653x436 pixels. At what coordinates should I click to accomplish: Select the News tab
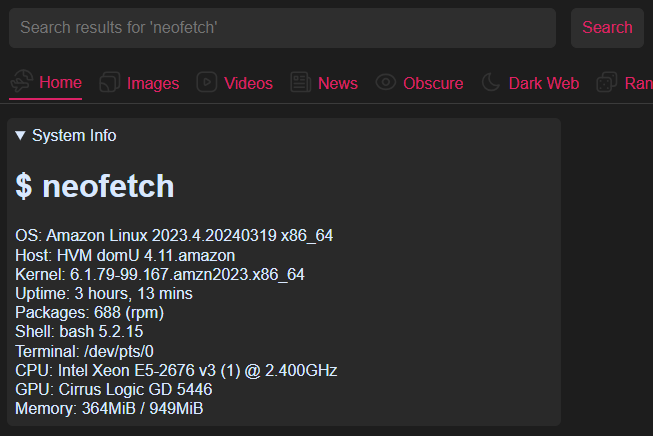point(337,83)
